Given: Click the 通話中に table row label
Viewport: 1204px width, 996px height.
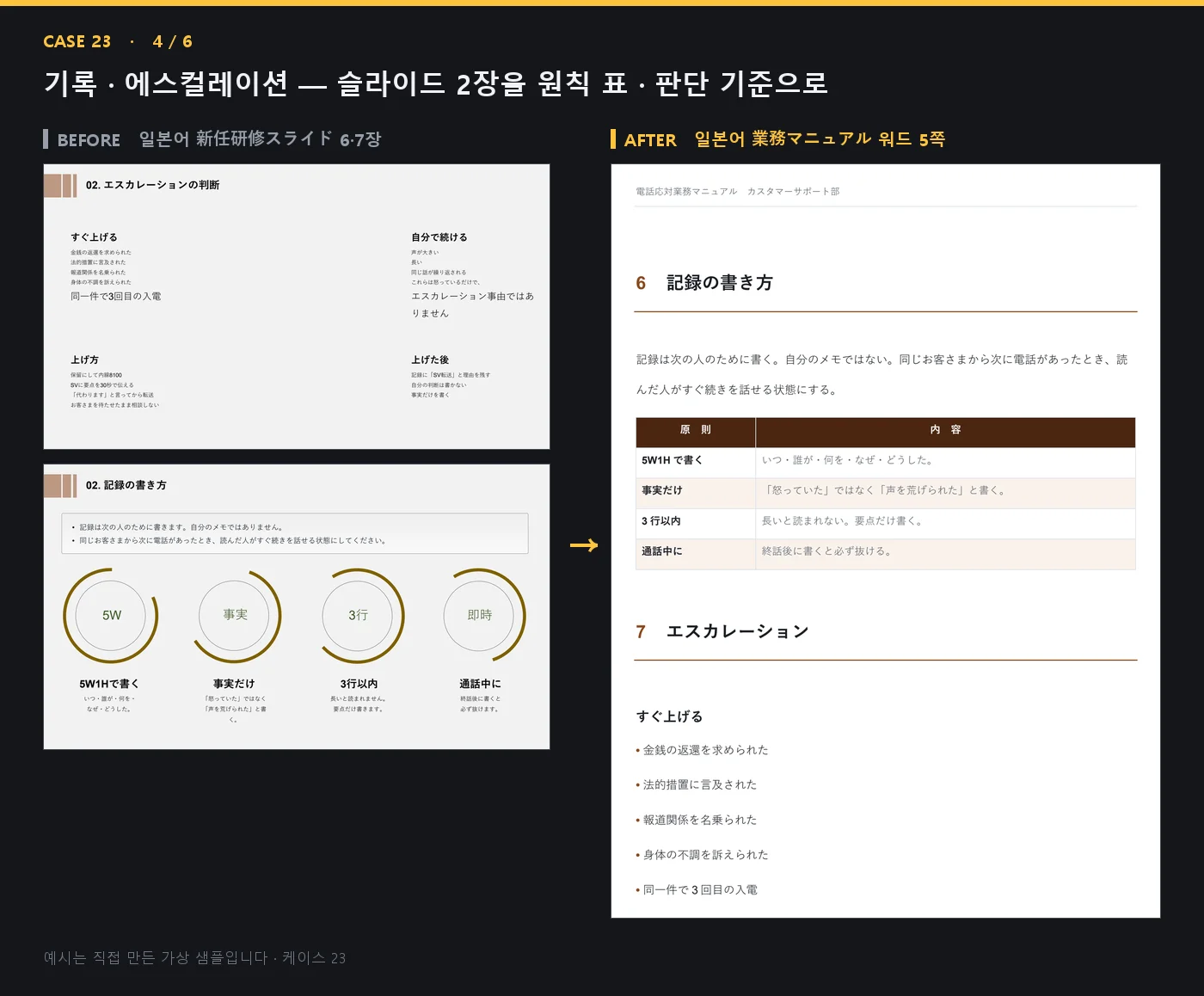Looking at the screenshot, I should coord(661,551).
